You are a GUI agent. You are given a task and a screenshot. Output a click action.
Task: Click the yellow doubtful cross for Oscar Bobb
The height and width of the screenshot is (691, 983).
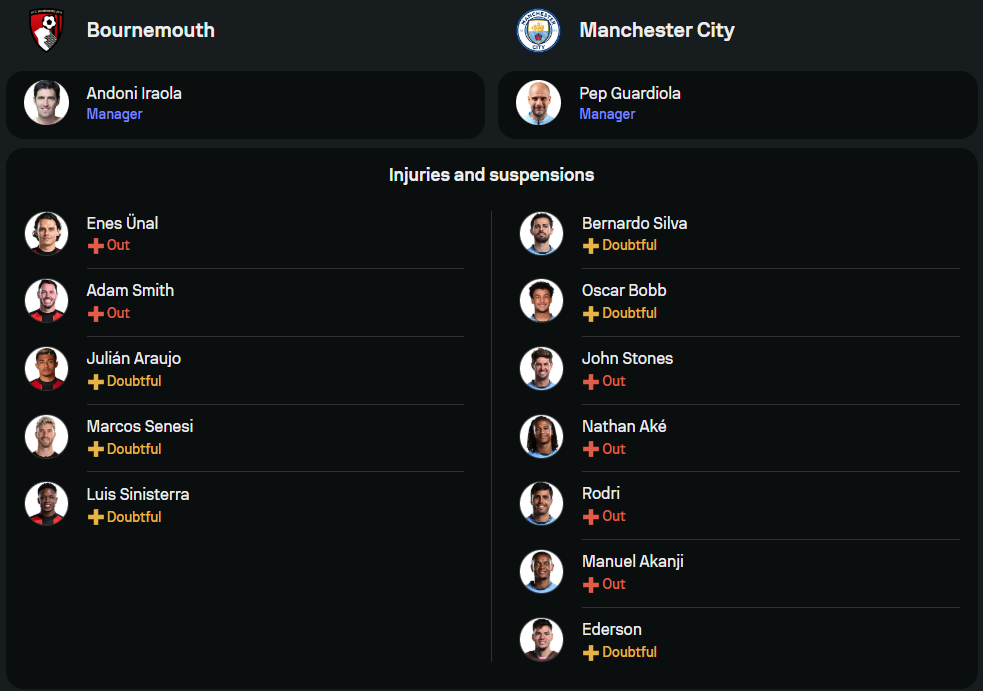pos(591,314)
